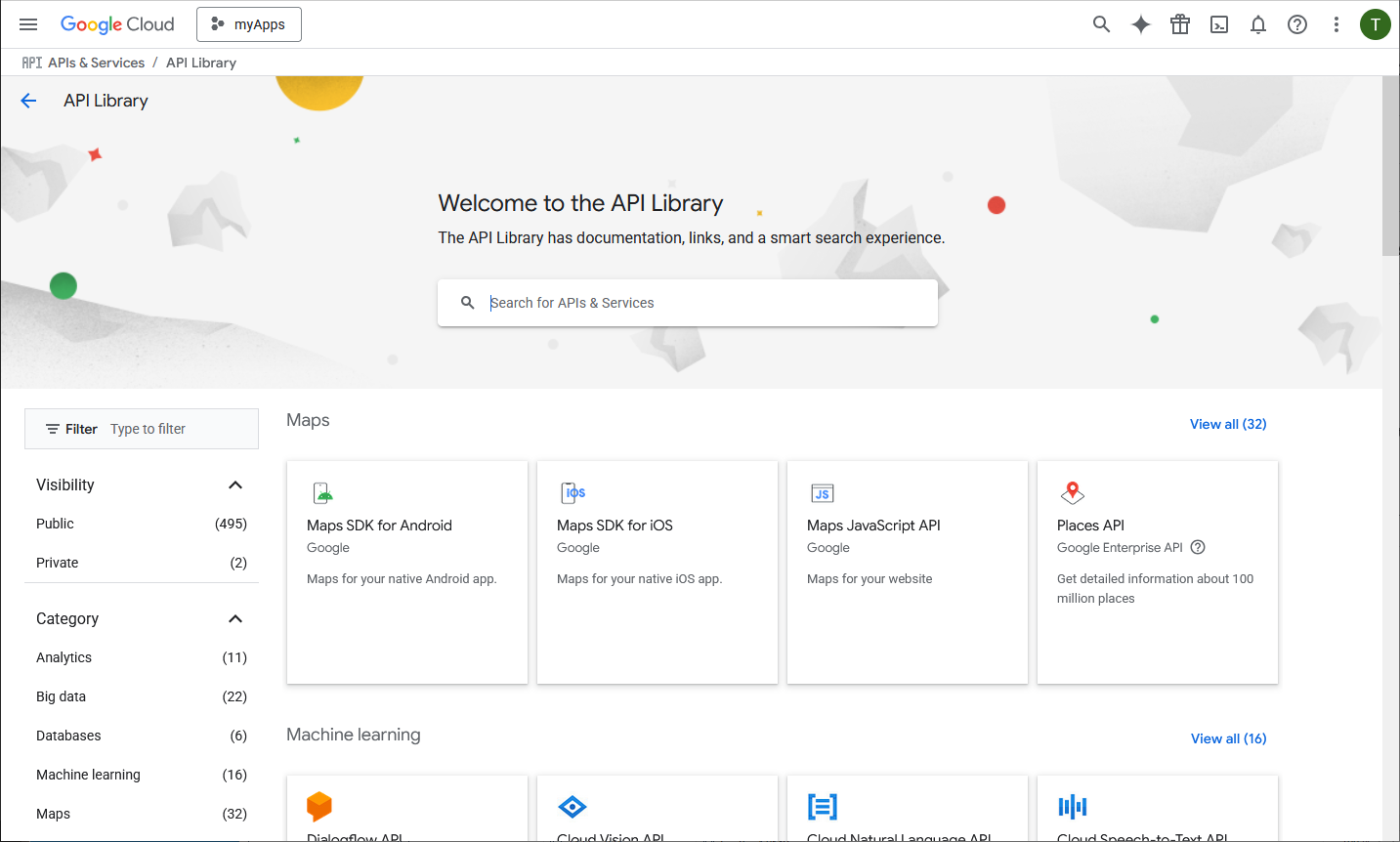Click View all (32) Maps link
Viewport: 1400px width, 842px height.
(x=1227, y=424)
